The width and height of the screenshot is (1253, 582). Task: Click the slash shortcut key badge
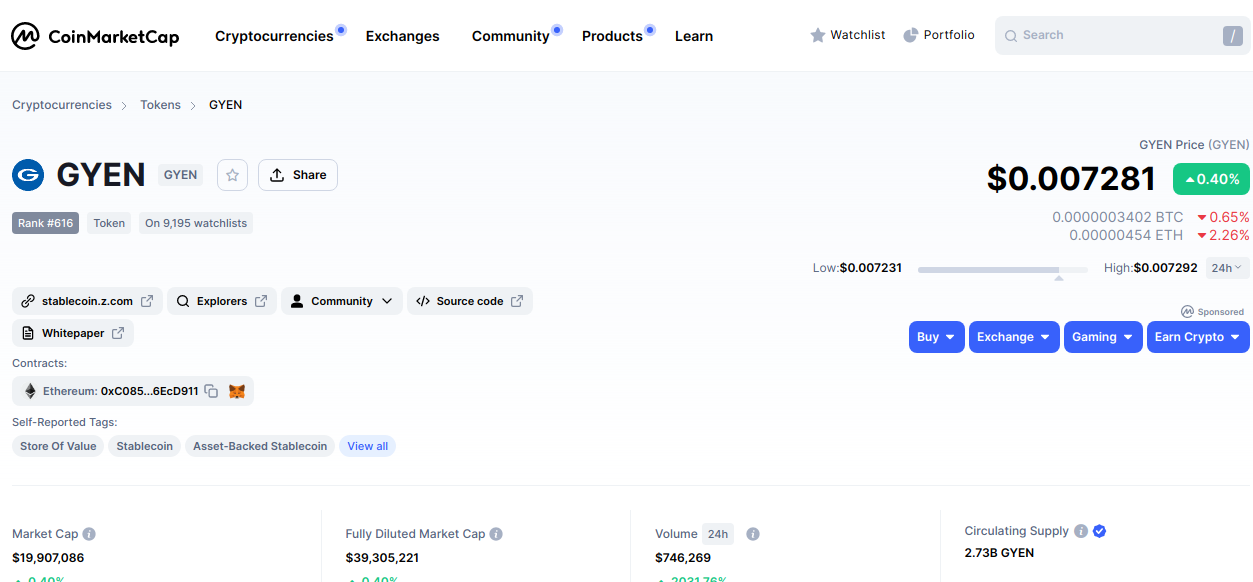tap(1232, 36)
